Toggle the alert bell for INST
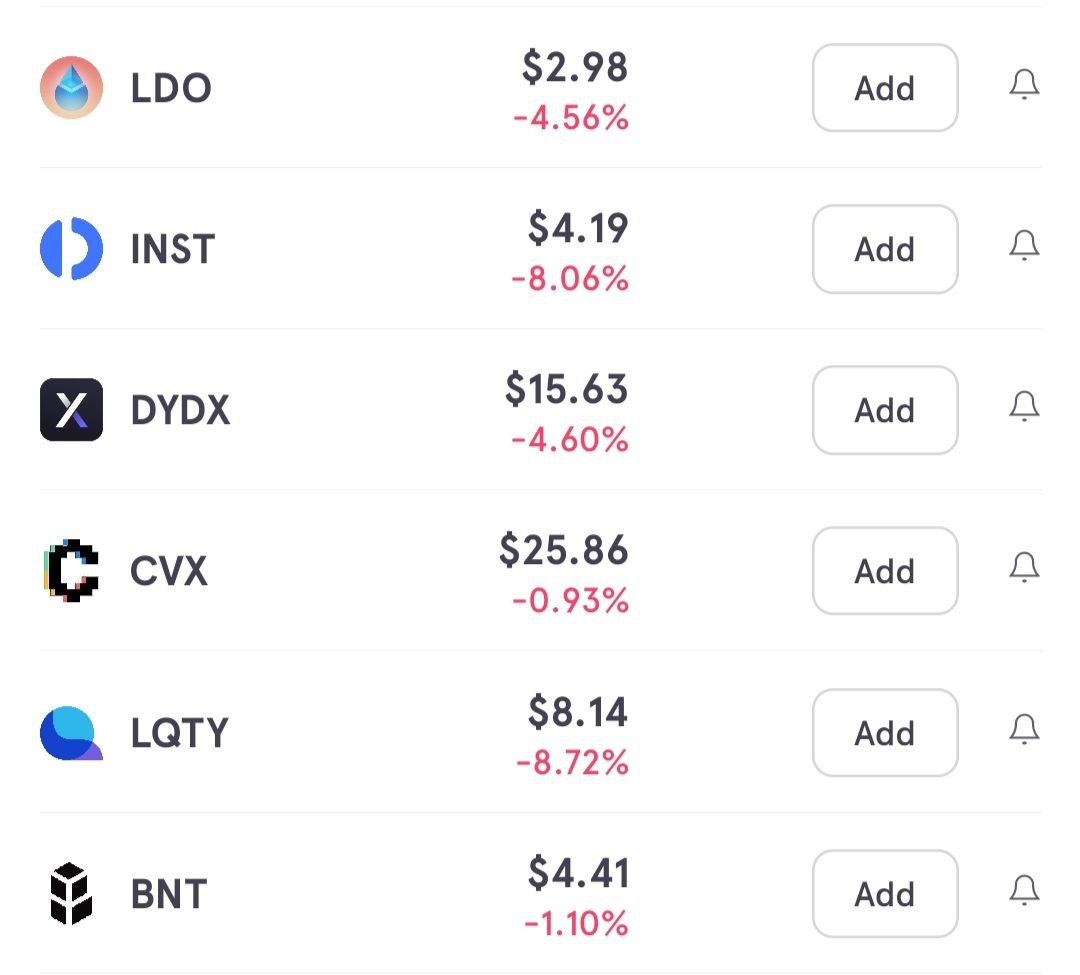1080x975 pixels. pos(1024,246)
